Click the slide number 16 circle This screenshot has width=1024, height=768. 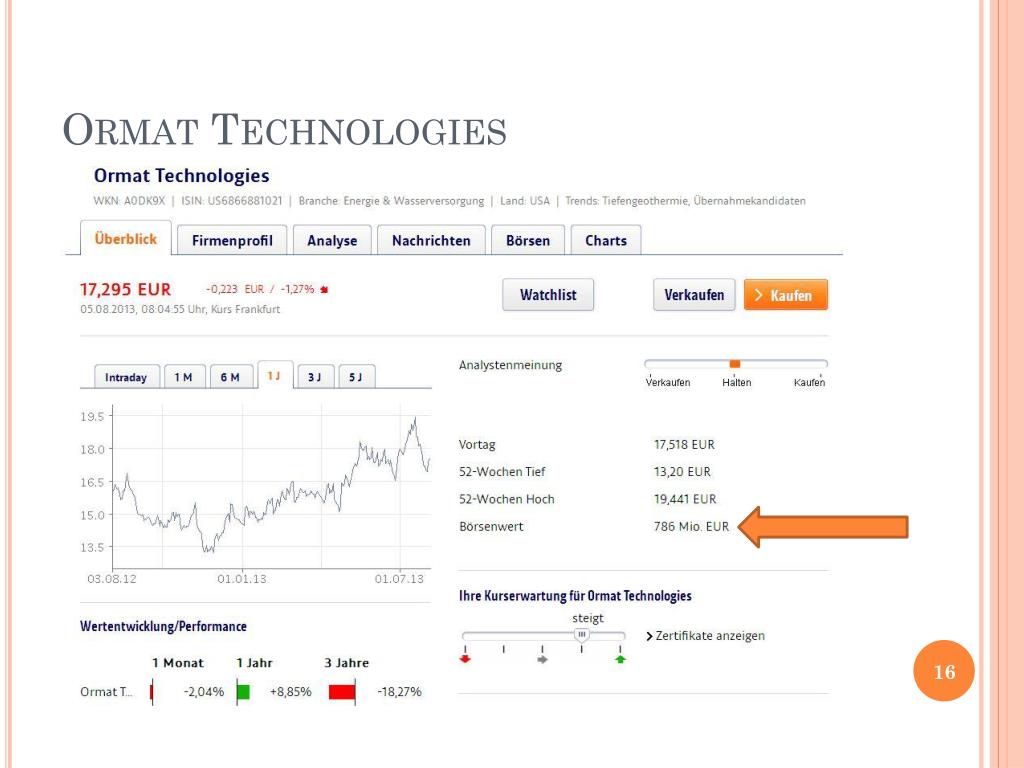pos(944,671)
